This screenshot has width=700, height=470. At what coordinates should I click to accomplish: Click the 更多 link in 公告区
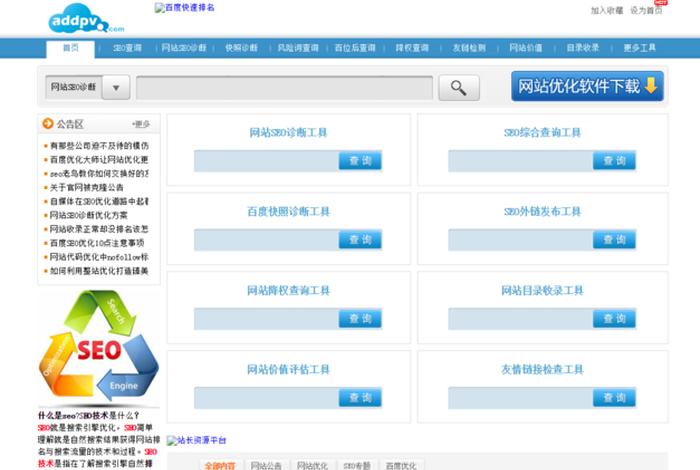[x=141, y=124]
